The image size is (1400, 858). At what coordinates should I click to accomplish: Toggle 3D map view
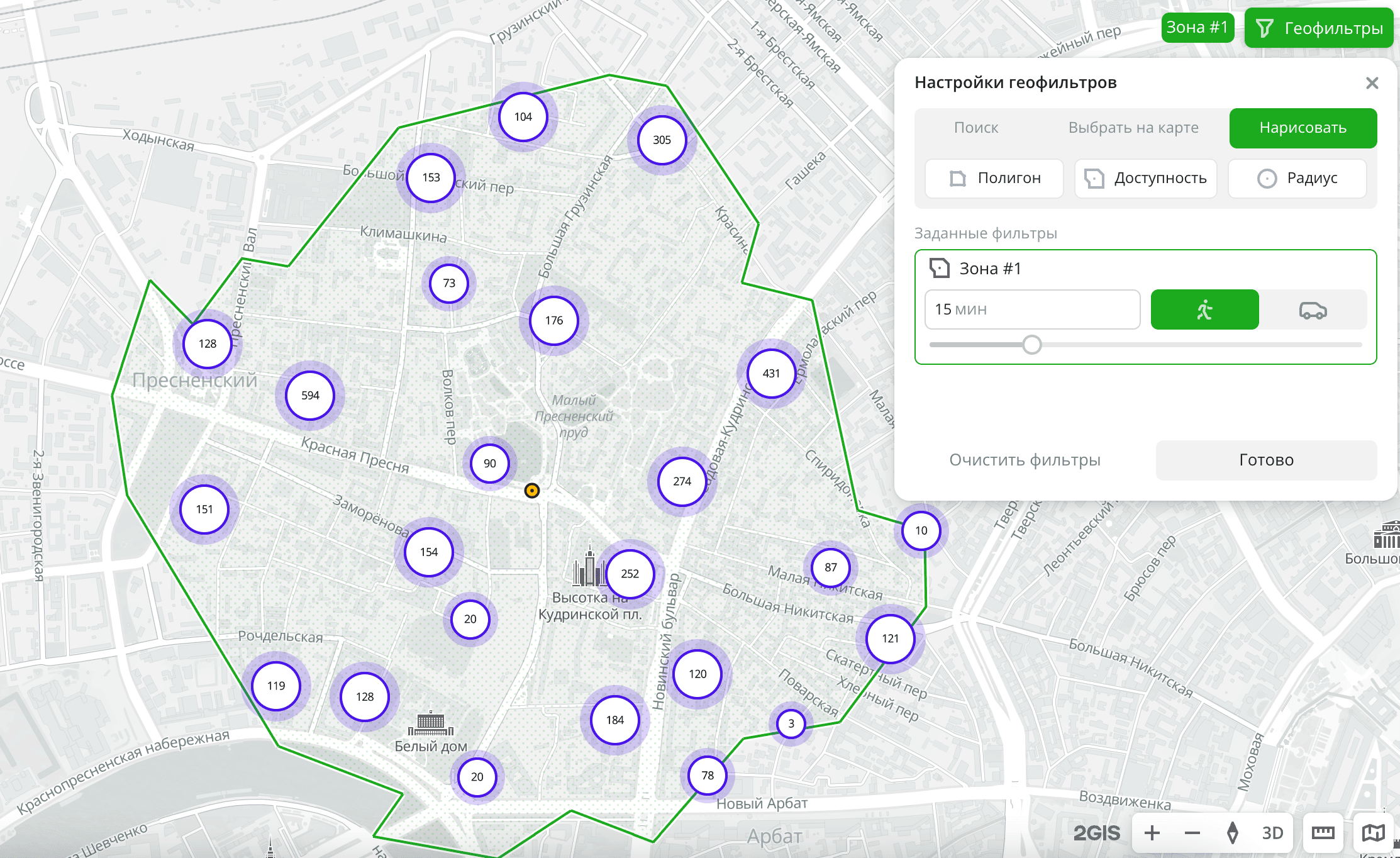(x=1272, y=833)
